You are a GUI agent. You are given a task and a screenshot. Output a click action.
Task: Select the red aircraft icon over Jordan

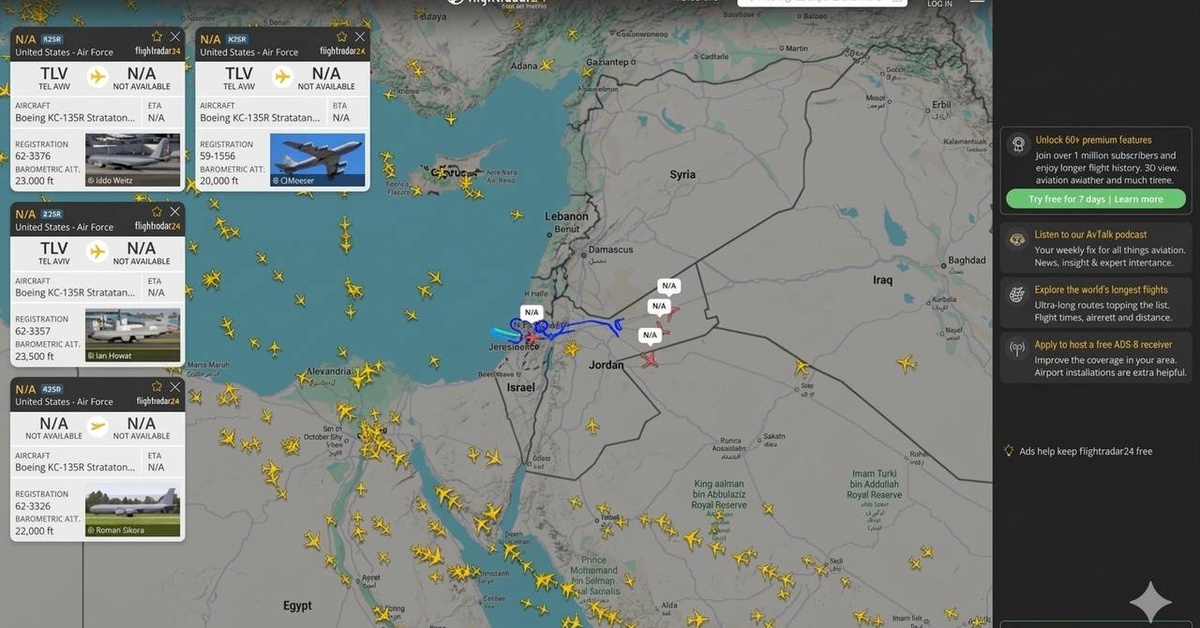pyautogui.click(x=651, y=359)
